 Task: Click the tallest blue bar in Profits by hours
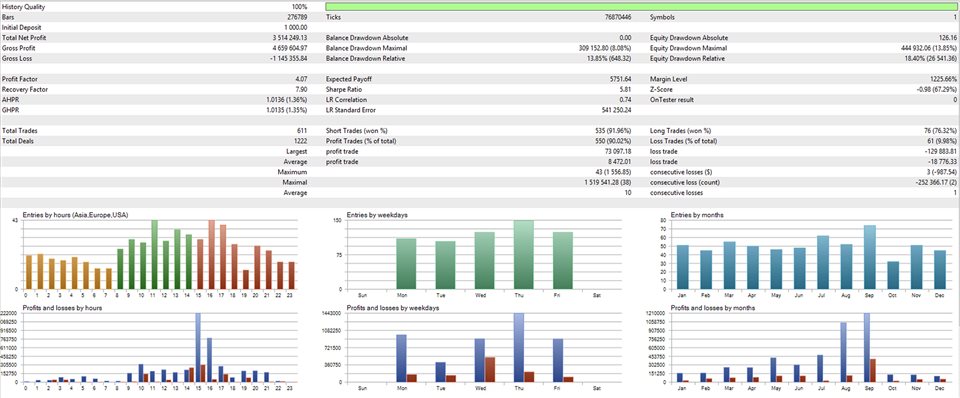click(198, 348)
